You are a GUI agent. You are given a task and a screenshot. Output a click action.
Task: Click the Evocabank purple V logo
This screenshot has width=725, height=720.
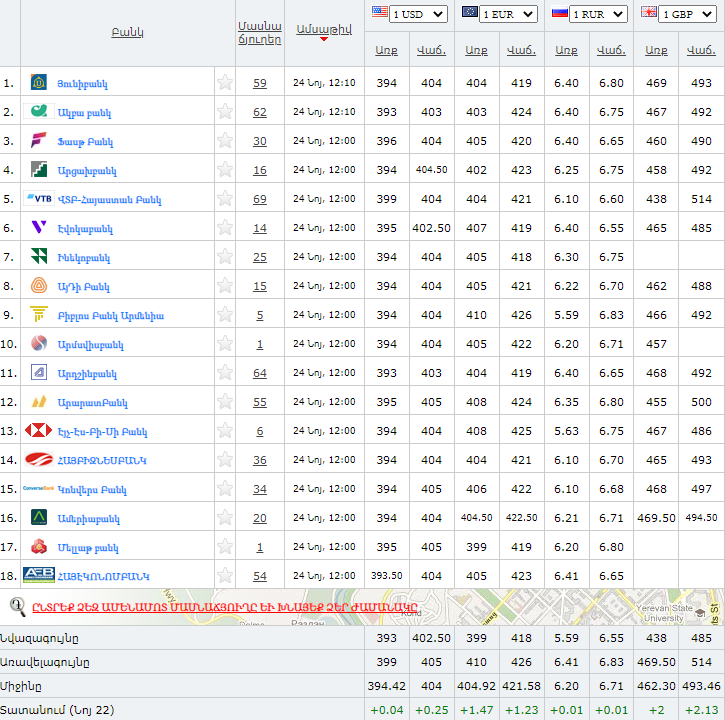pos(39,227)
